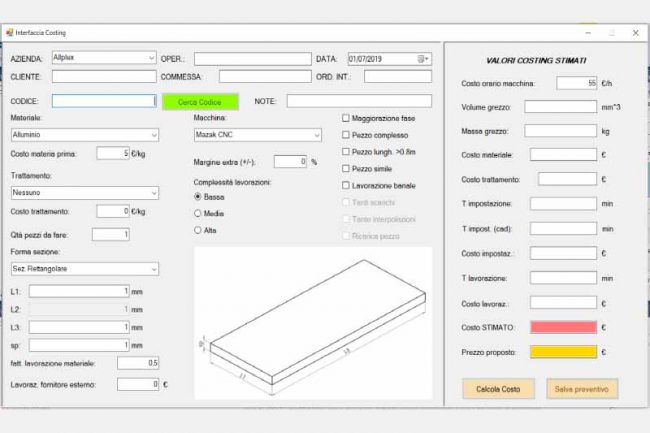Focus the CLIENTE input field

click(x=104, y=77)
